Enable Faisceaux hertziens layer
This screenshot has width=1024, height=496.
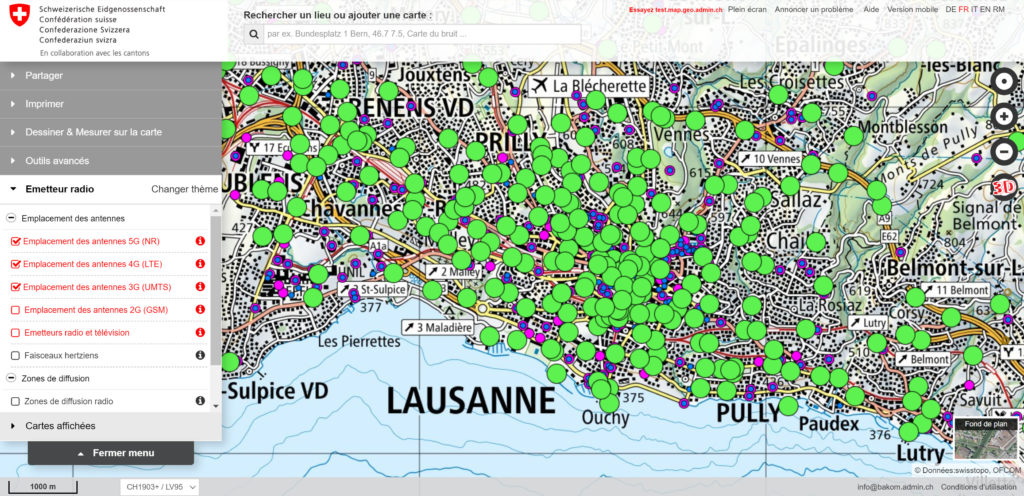pos(16,356)
